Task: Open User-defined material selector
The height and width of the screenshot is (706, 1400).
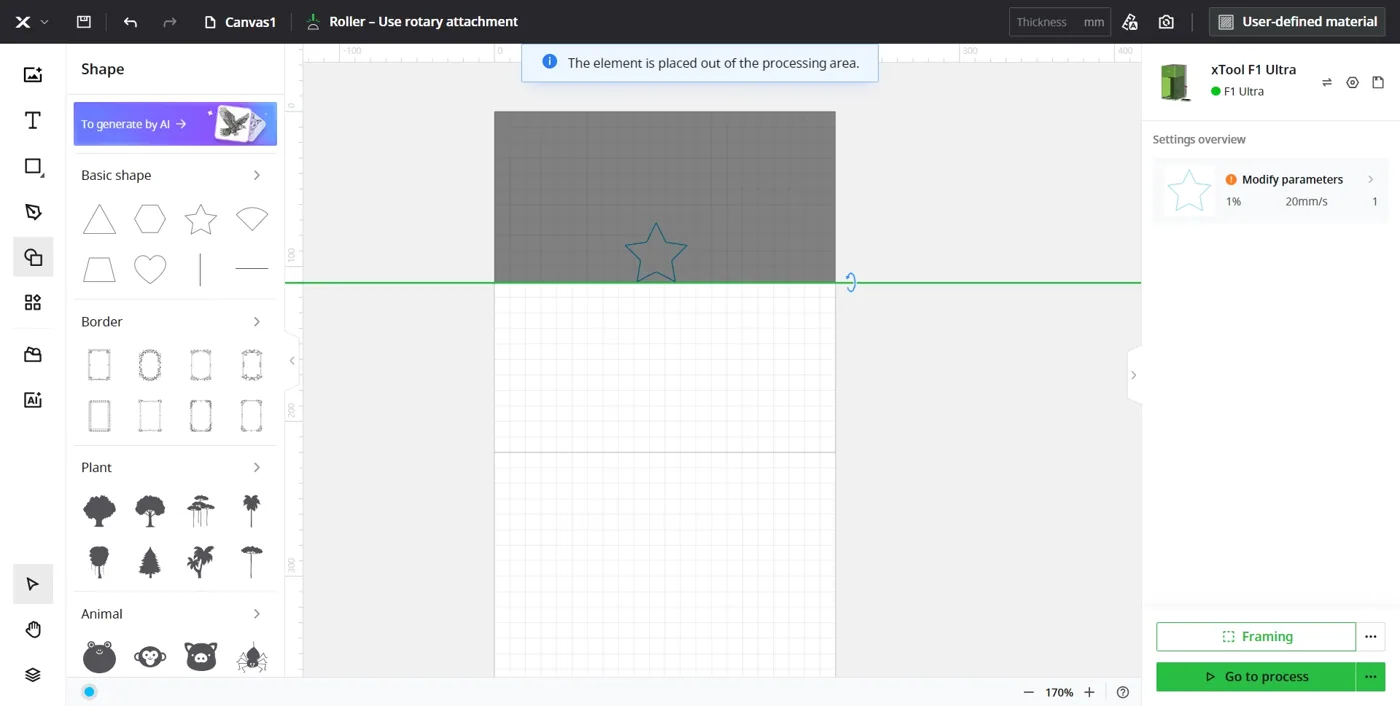Action: pos(1298,21)
